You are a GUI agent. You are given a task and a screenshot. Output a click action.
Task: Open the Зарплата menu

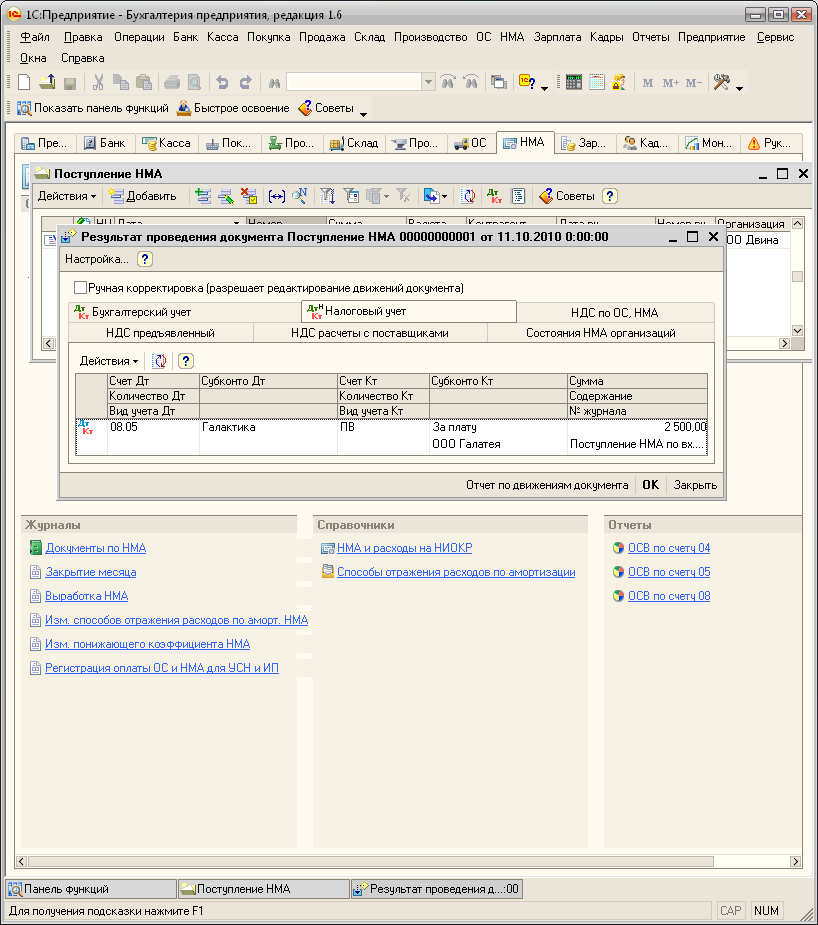click(x=557, y=37)
